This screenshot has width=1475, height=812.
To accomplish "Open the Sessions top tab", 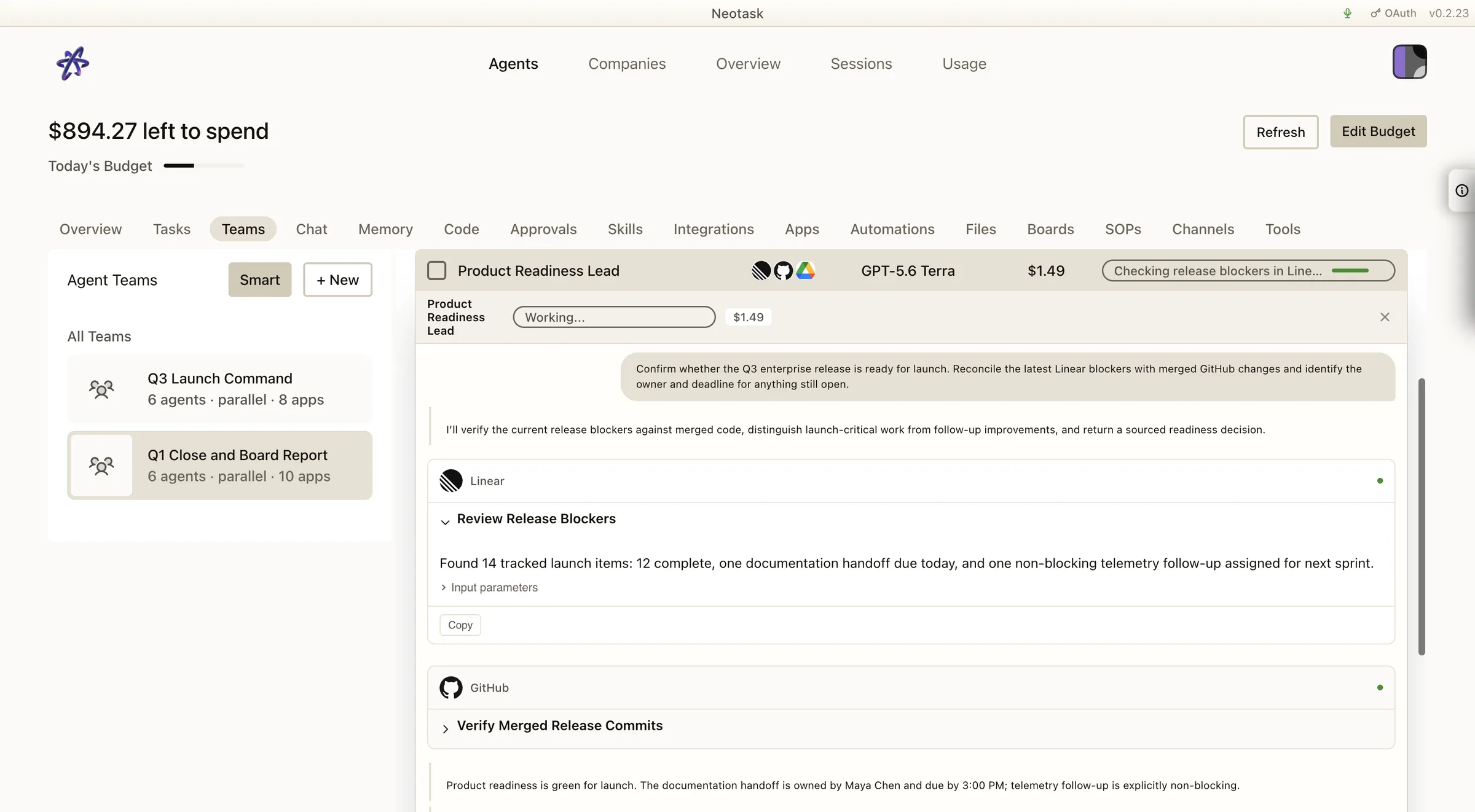I will tap(861, 63).
